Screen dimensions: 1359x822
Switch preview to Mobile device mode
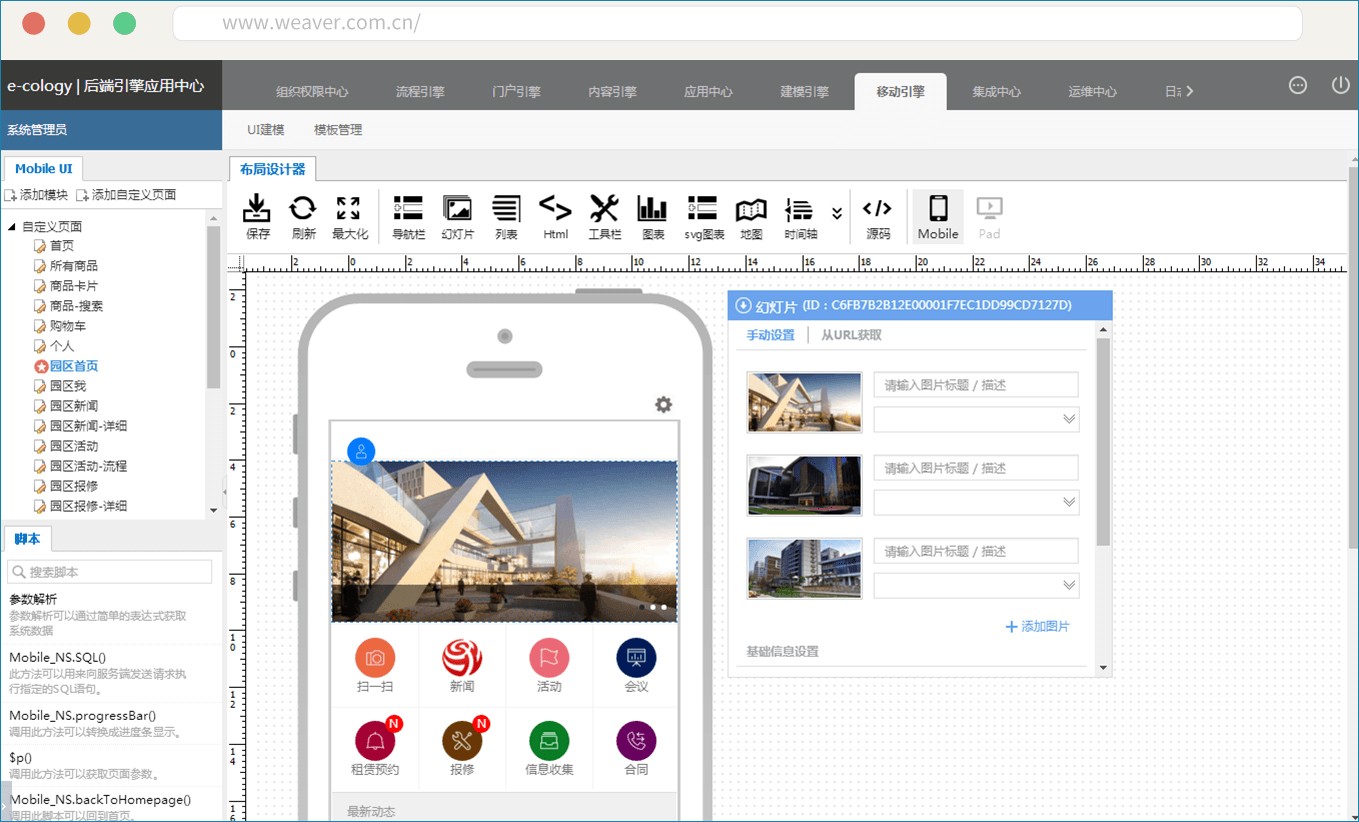[937, 217]
